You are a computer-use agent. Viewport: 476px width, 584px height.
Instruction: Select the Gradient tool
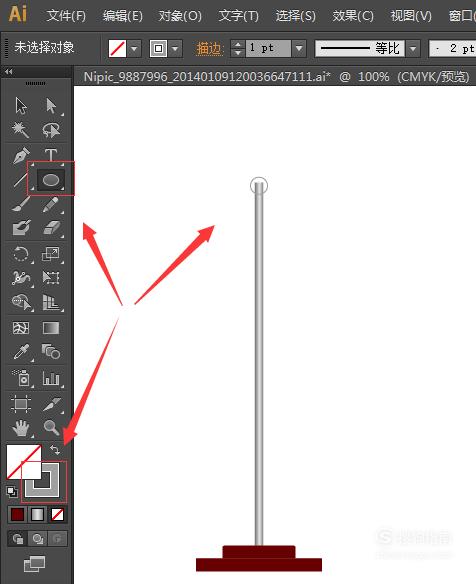(x=51, y=328)
